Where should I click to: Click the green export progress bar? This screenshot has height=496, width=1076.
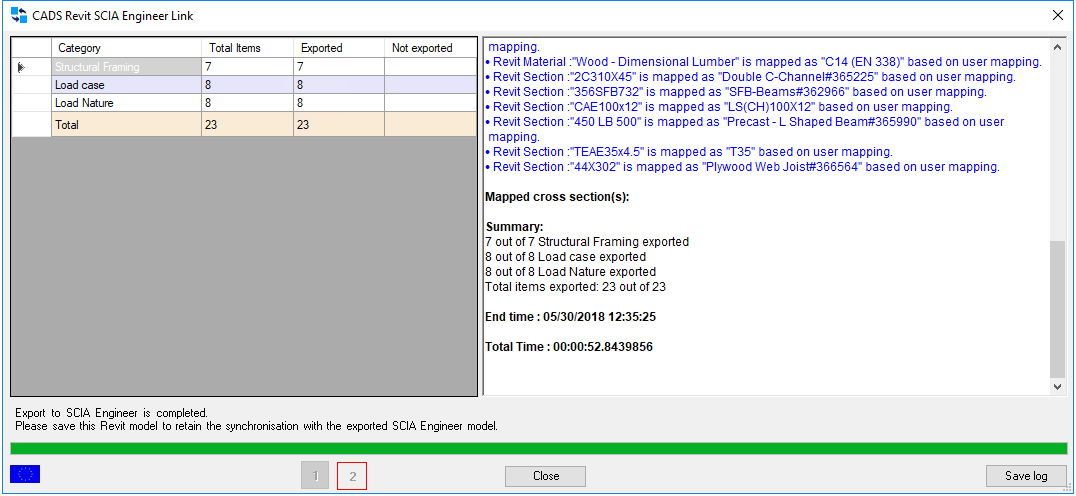pos(538,448)
